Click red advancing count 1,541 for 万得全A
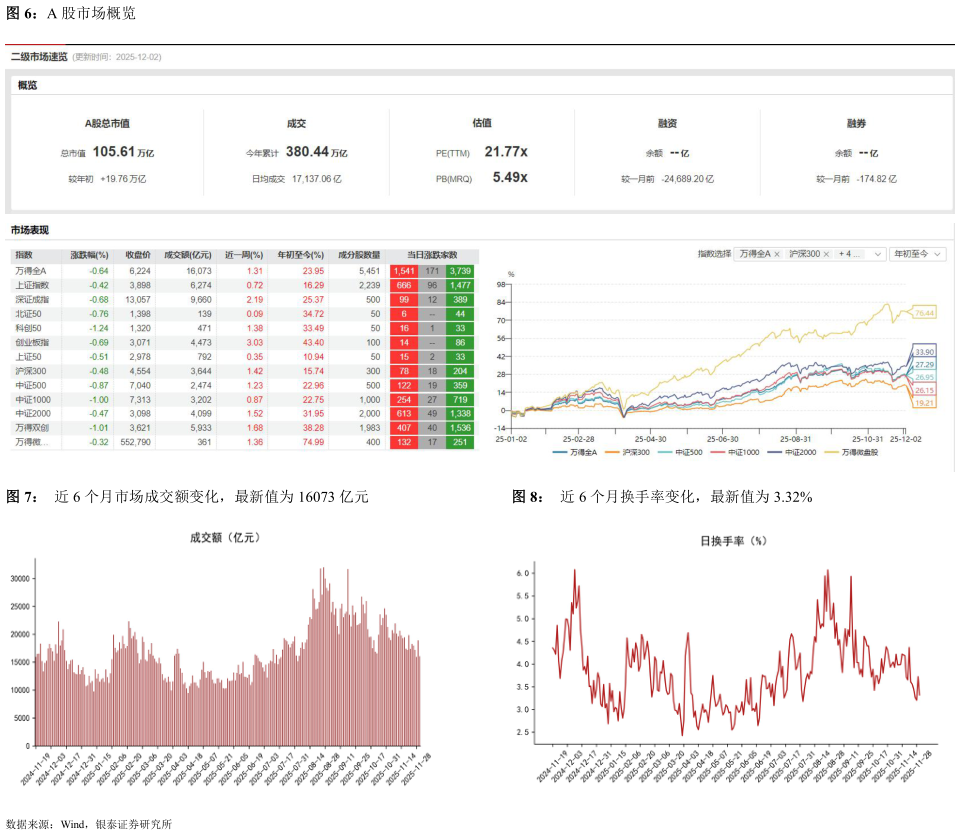The width and height of the screenshot is (960, 835). pyautogui.click(x=404, y=271)
